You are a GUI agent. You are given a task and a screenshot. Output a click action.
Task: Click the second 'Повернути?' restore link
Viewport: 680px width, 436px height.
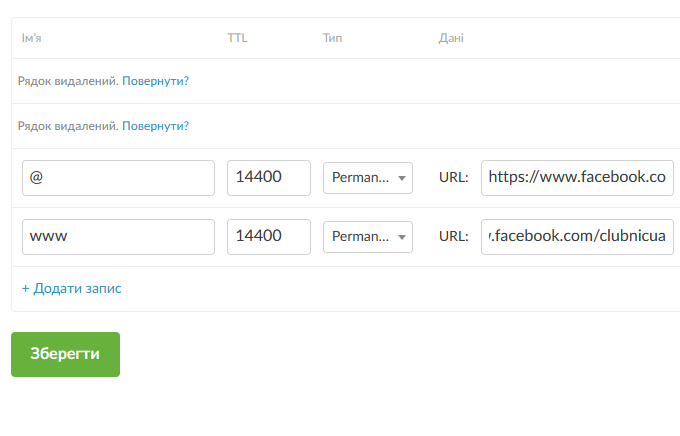(155, 126)
